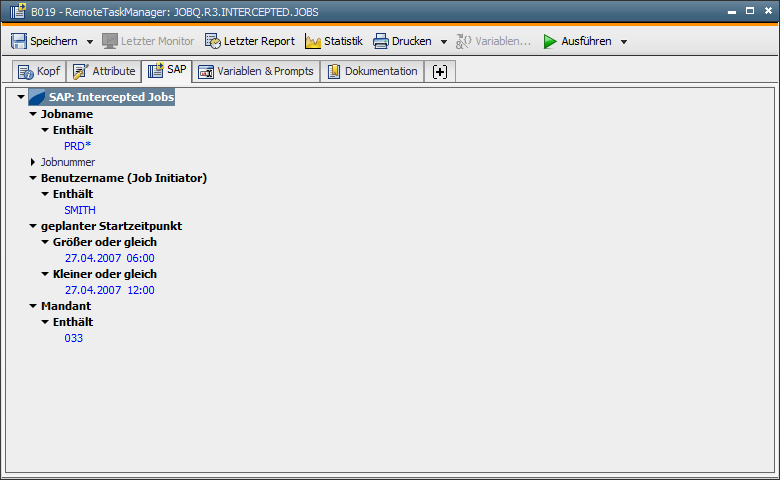Viewport: 780px width, 480px height.
Task: Open the Letzter Report icon
Action: [213, 41]
